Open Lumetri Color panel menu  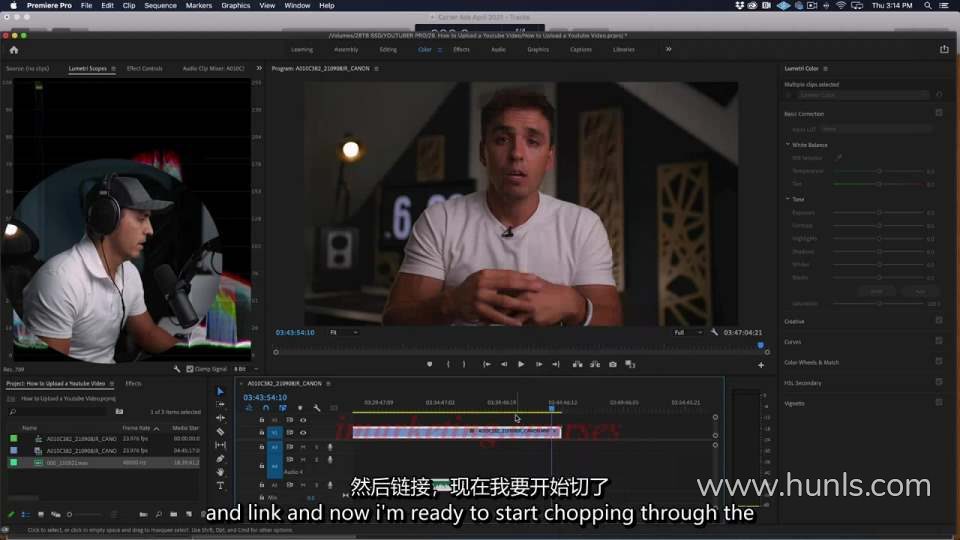tap(825, 69)
